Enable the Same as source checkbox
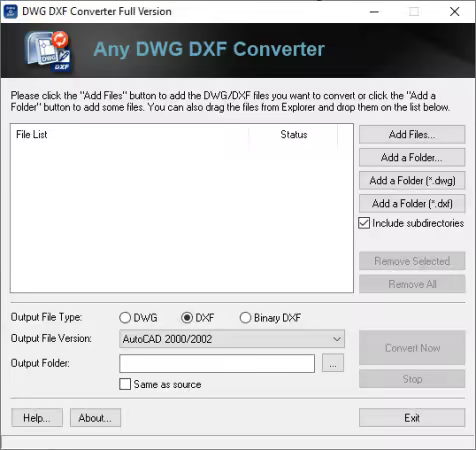The image size is (476, 450). (x=125, y=384)
